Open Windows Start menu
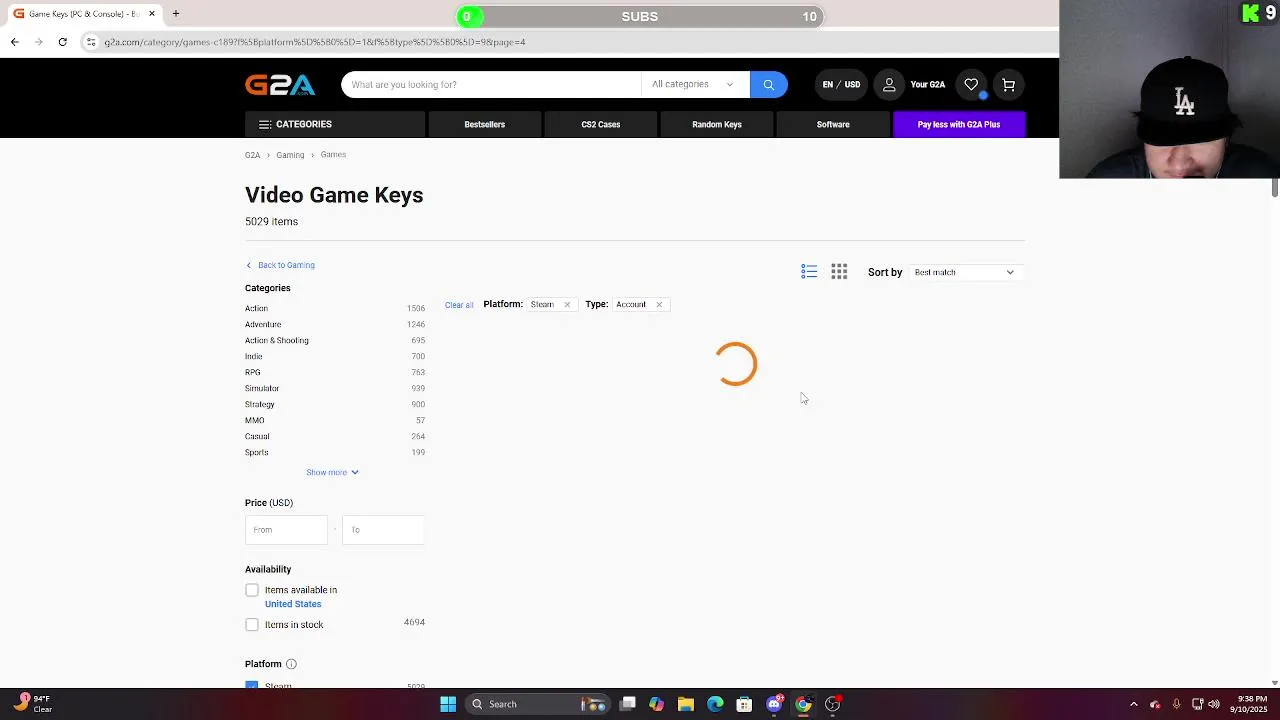 point(448,704)
